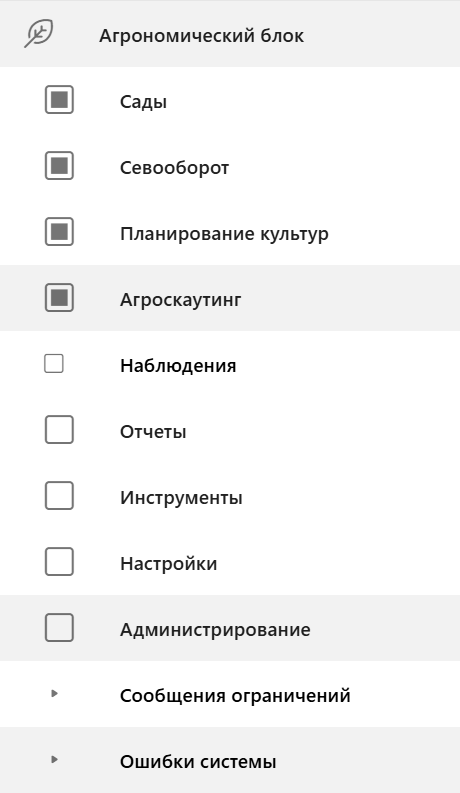The width and height of the screenshot is (460, 793).
Task: Select the Агроскаутинг row label
Action: pyautogui.click(x=180, y=300)
